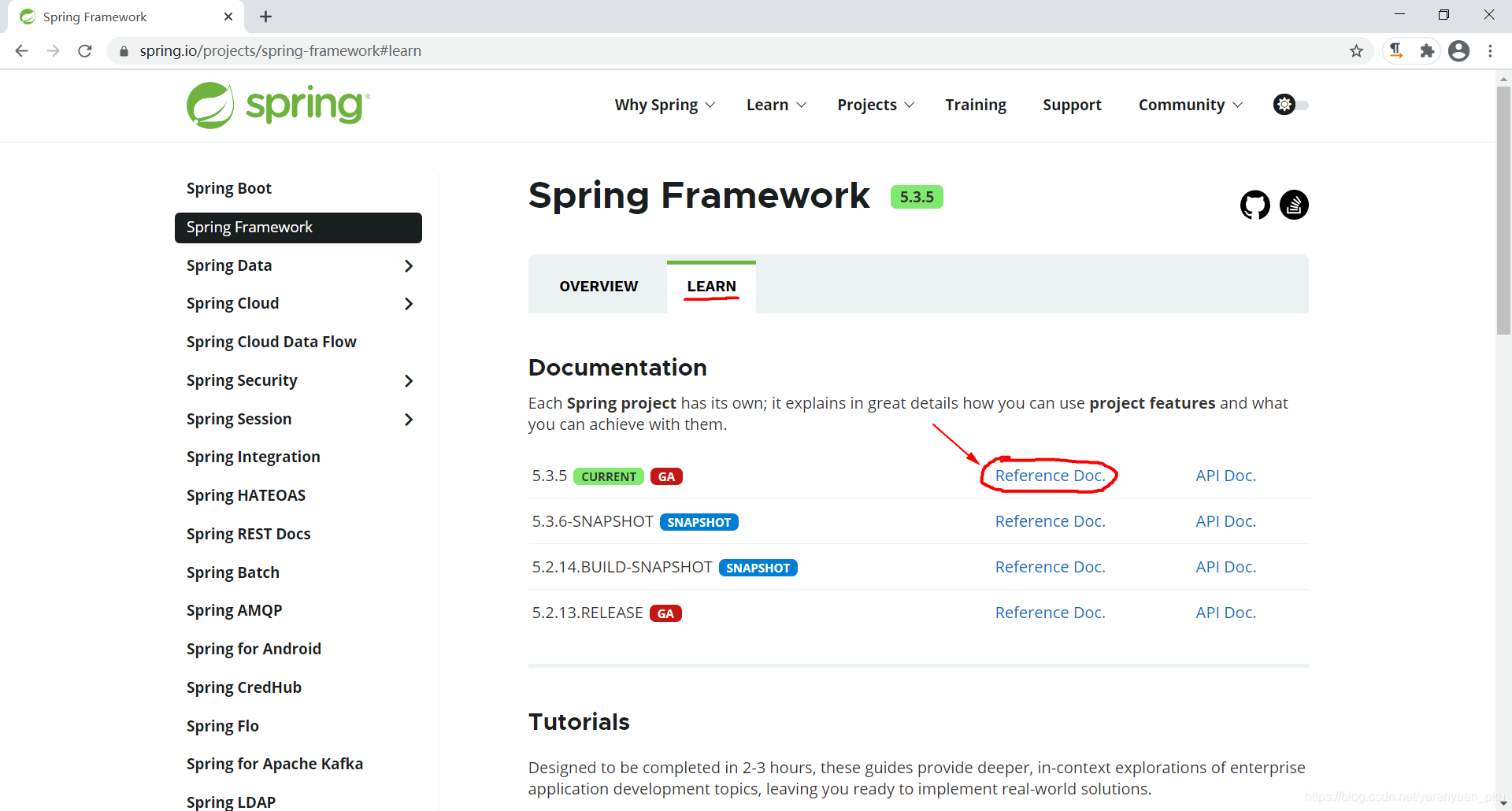1512x811 pixels.
Task: Open Spring for Android project
Action: 254,649
